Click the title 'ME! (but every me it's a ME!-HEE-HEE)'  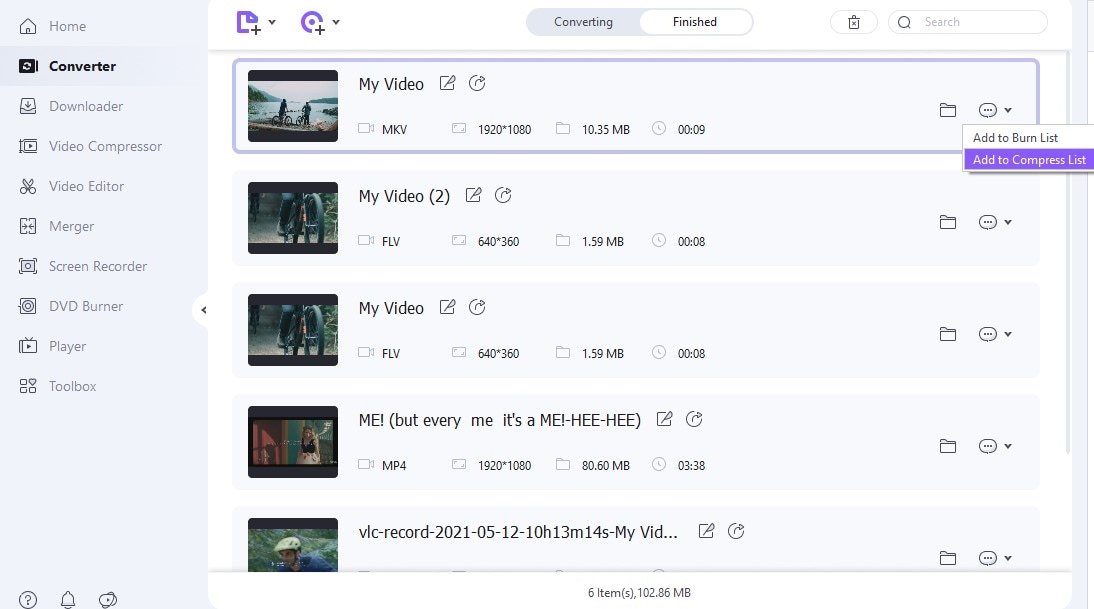pos(500,420)
